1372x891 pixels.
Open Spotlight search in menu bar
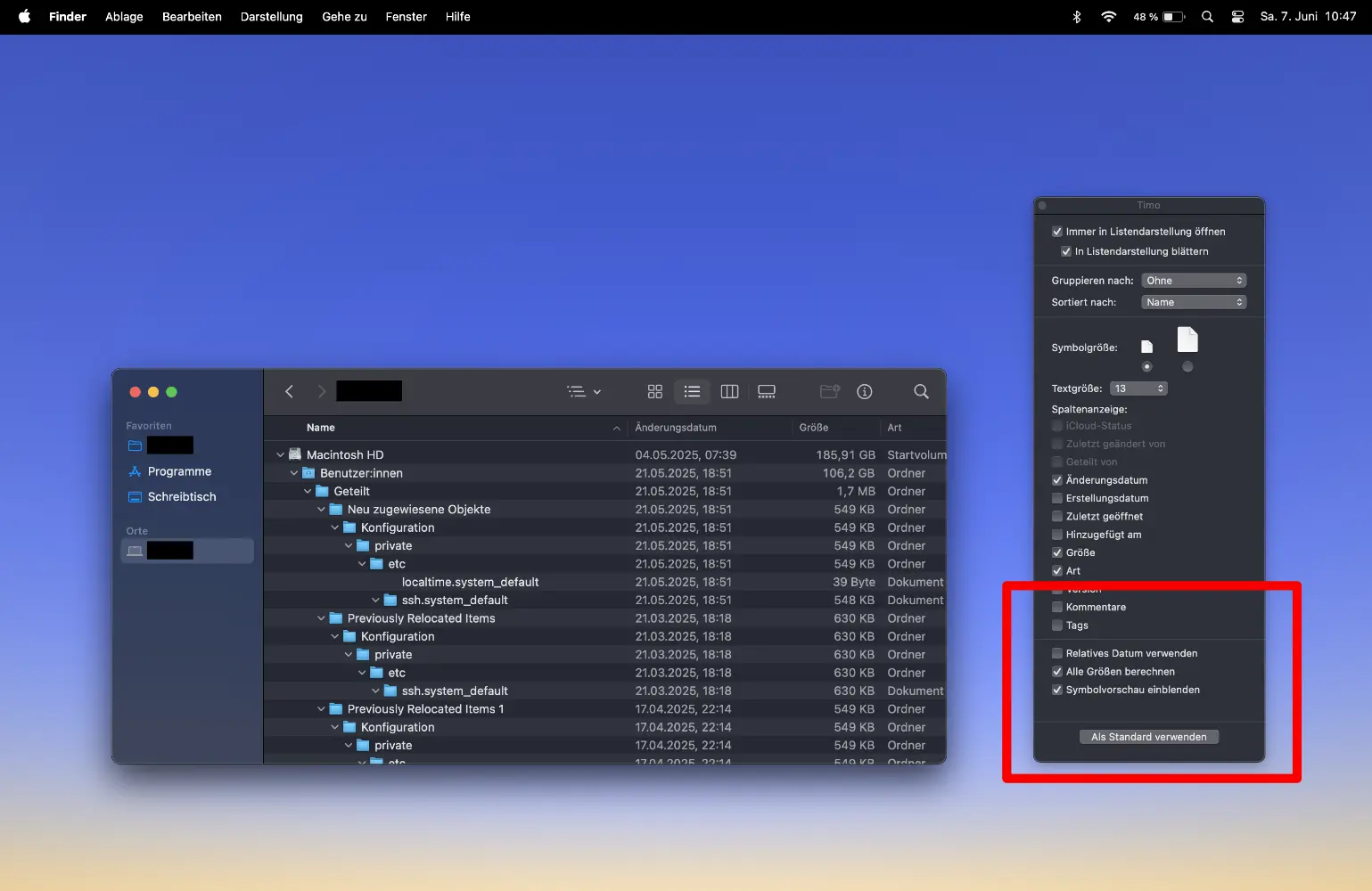pos(1207,16)
